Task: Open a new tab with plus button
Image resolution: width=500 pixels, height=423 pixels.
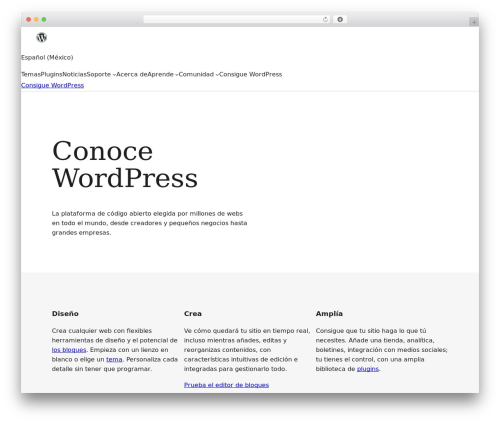Action: (474, 22)
